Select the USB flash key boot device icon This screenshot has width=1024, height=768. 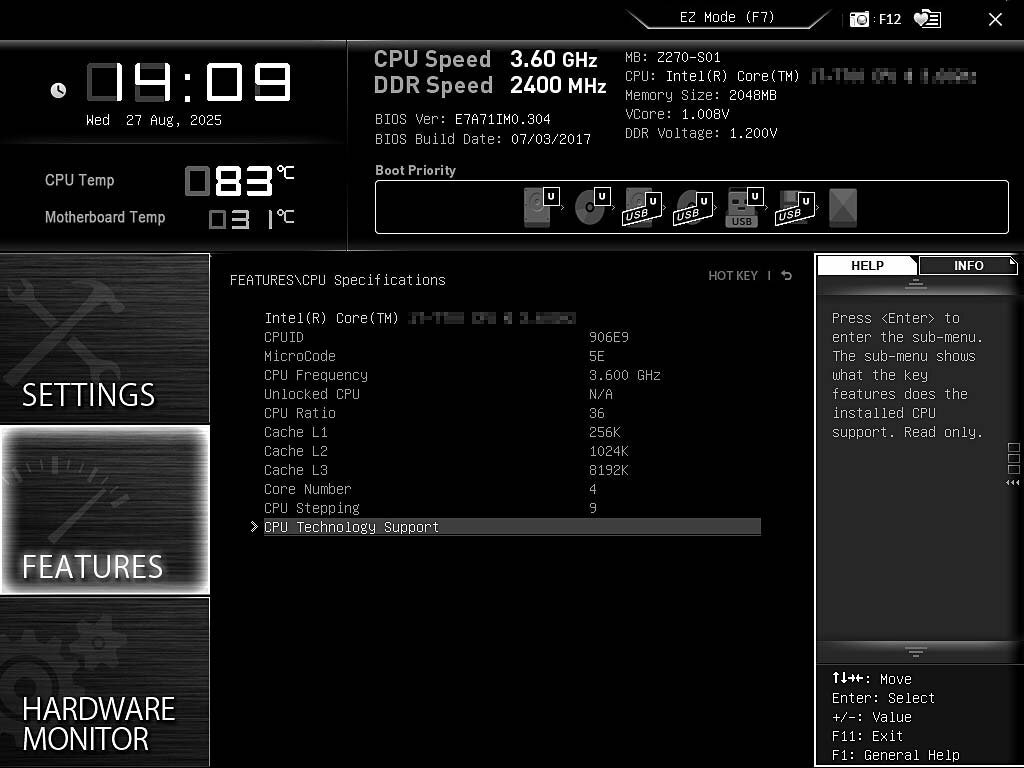tap(743, 207)
